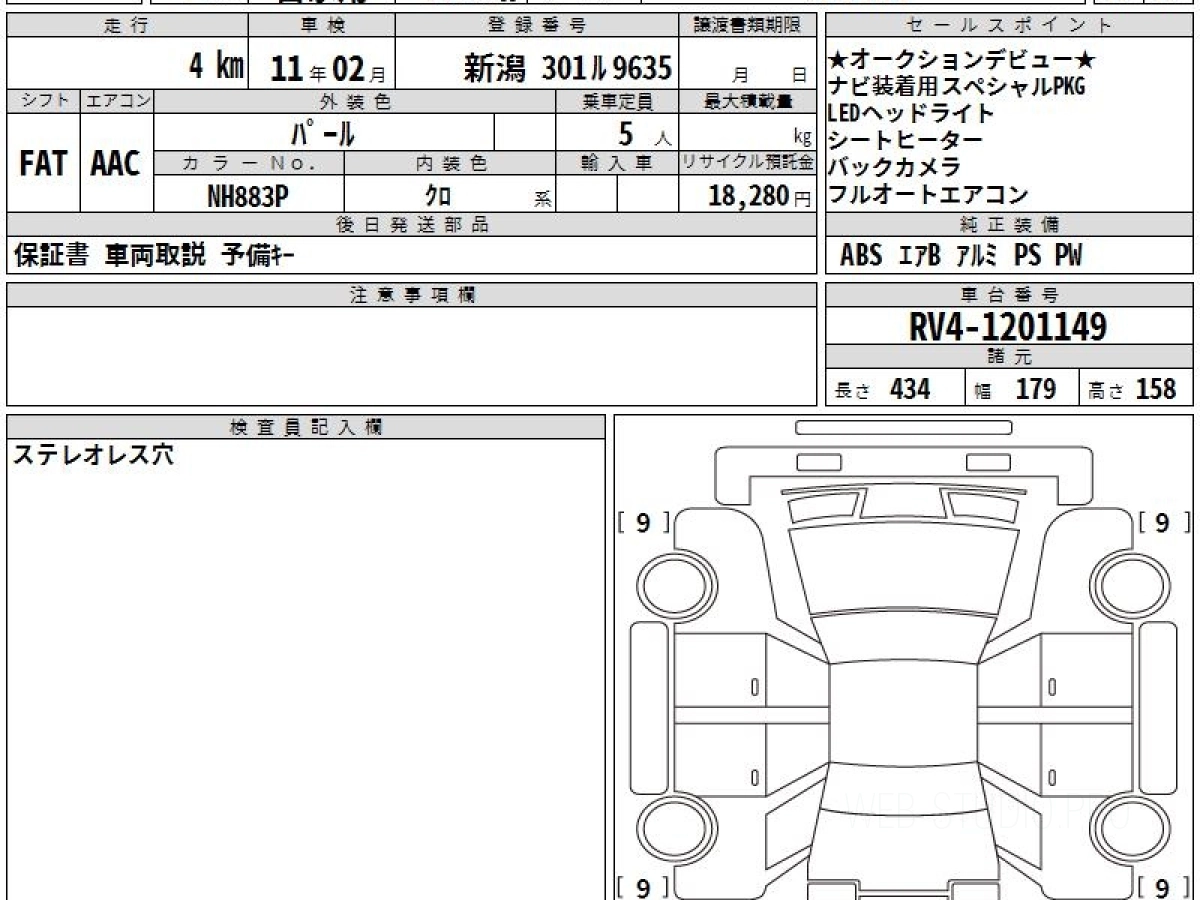The image size is (1200, 900).
Task: Select the length value "434"
Action: point(910,390)
